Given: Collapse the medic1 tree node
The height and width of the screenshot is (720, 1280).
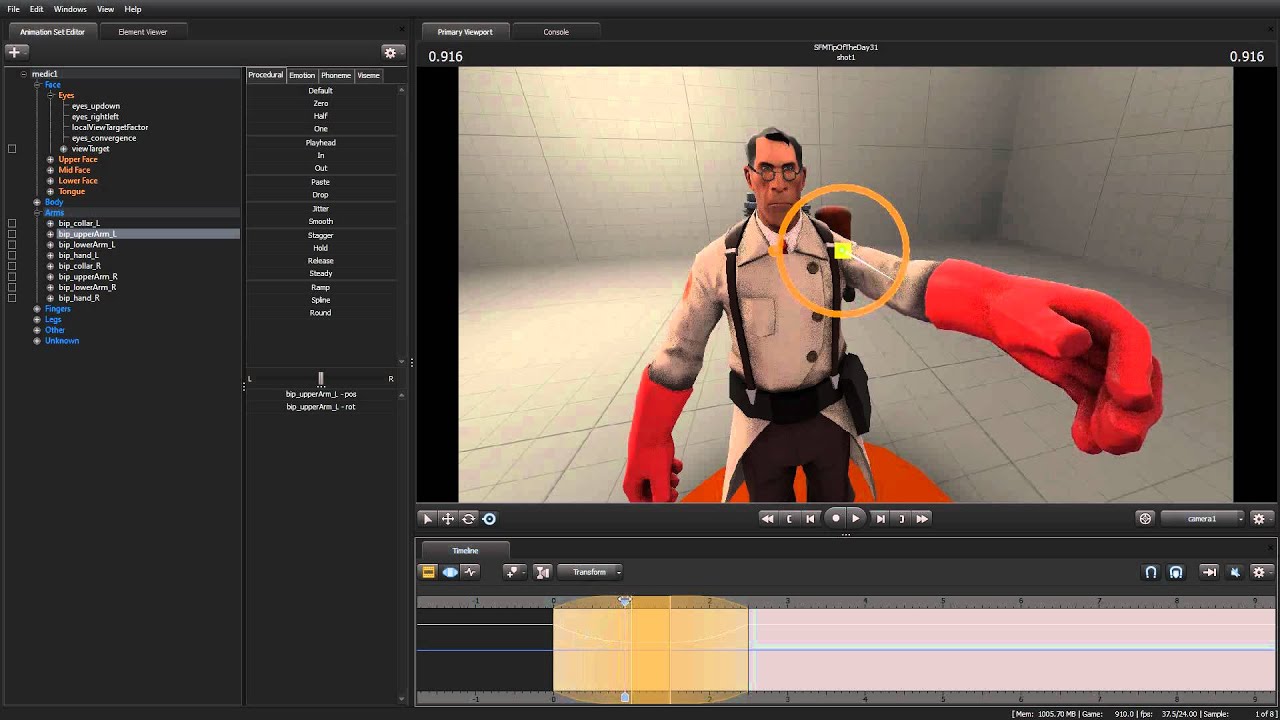Looking at the screenshot, I should 23,74.
